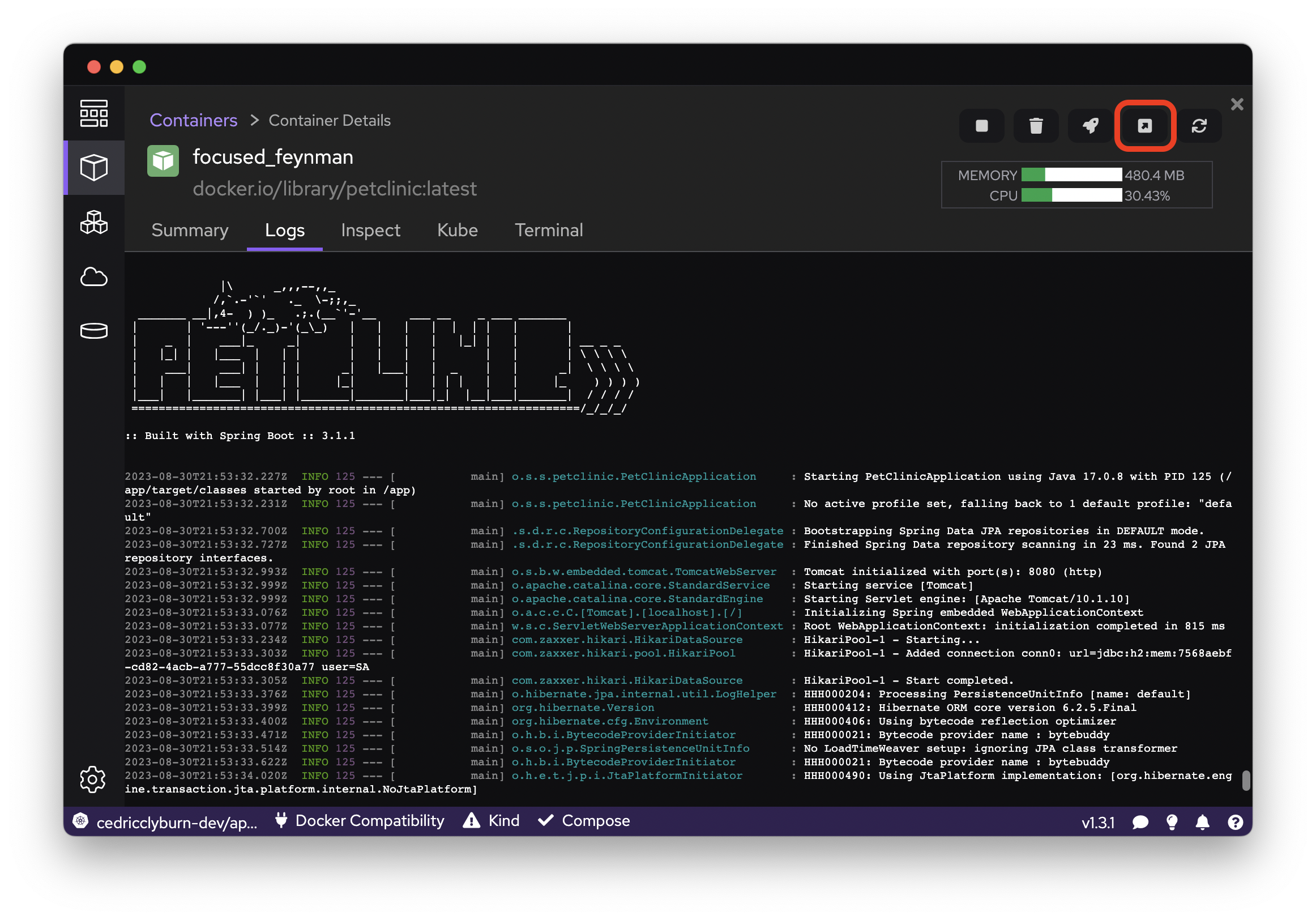The height and width of the screenshot is (920, 1316).
Task: Click the Containers breadcrumb link
Action: pos(193,121)
